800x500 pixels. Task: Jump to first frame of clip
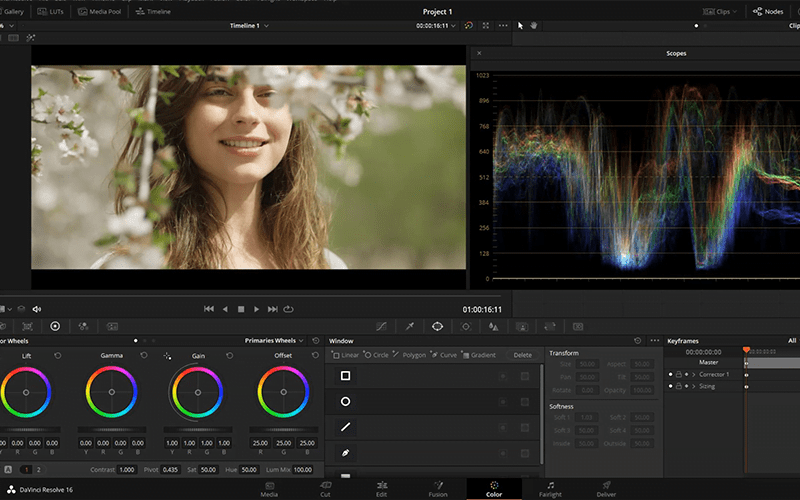(209, 309)
